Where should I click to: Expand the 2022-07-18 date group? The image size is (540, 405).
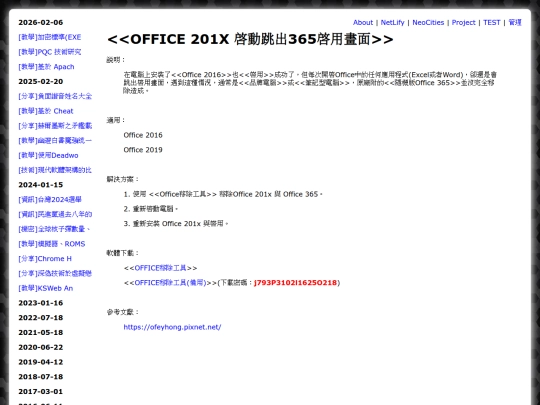41,318
